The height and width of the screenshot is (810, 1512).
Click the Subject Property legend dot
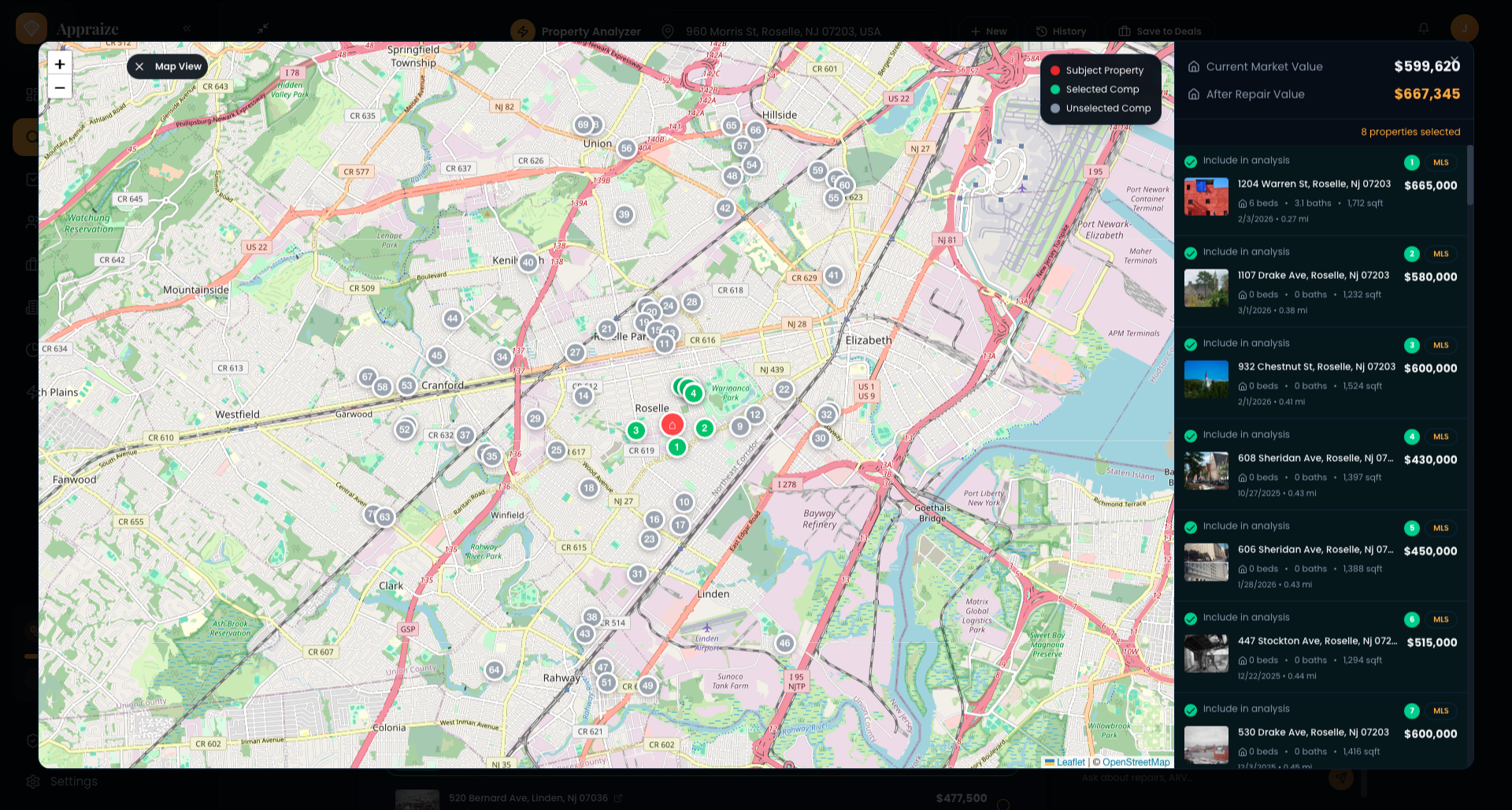coord(1055,70)
